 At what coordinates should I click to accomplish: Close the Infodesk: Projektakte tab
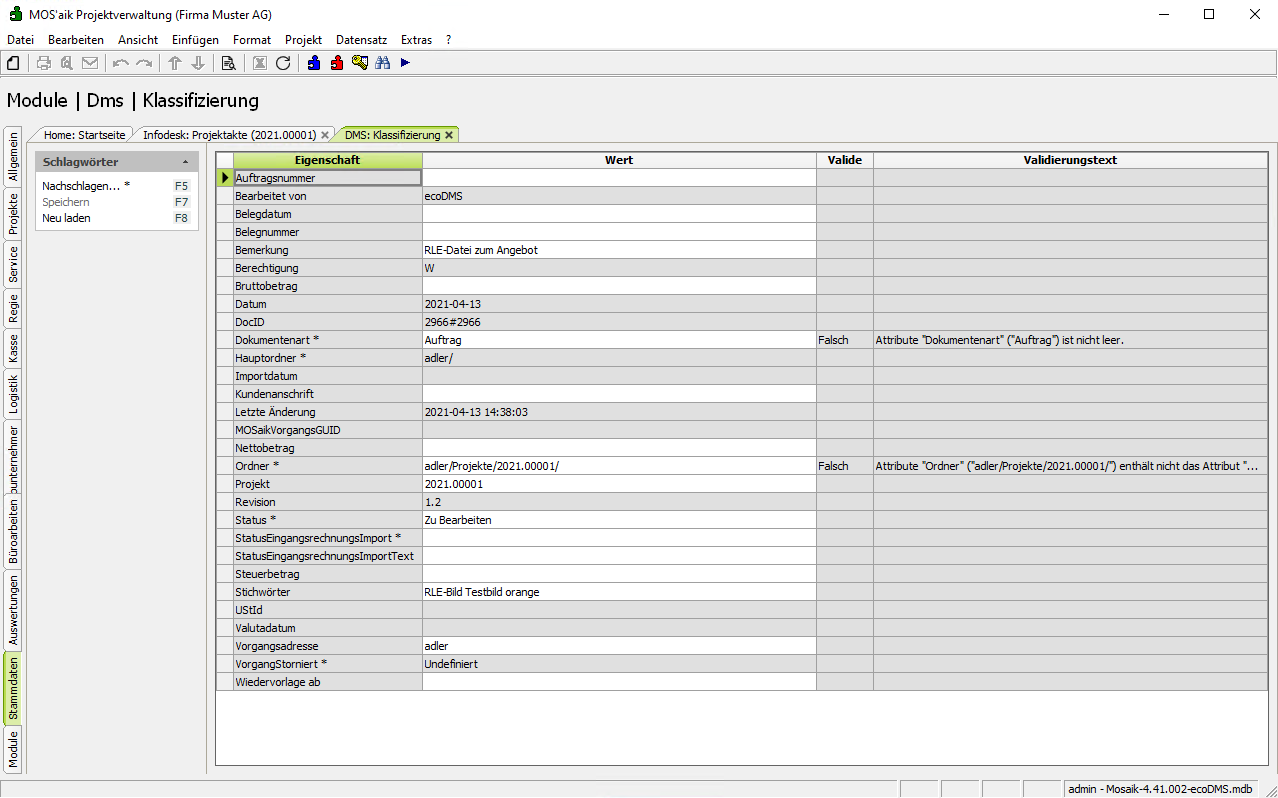[325, 134]
